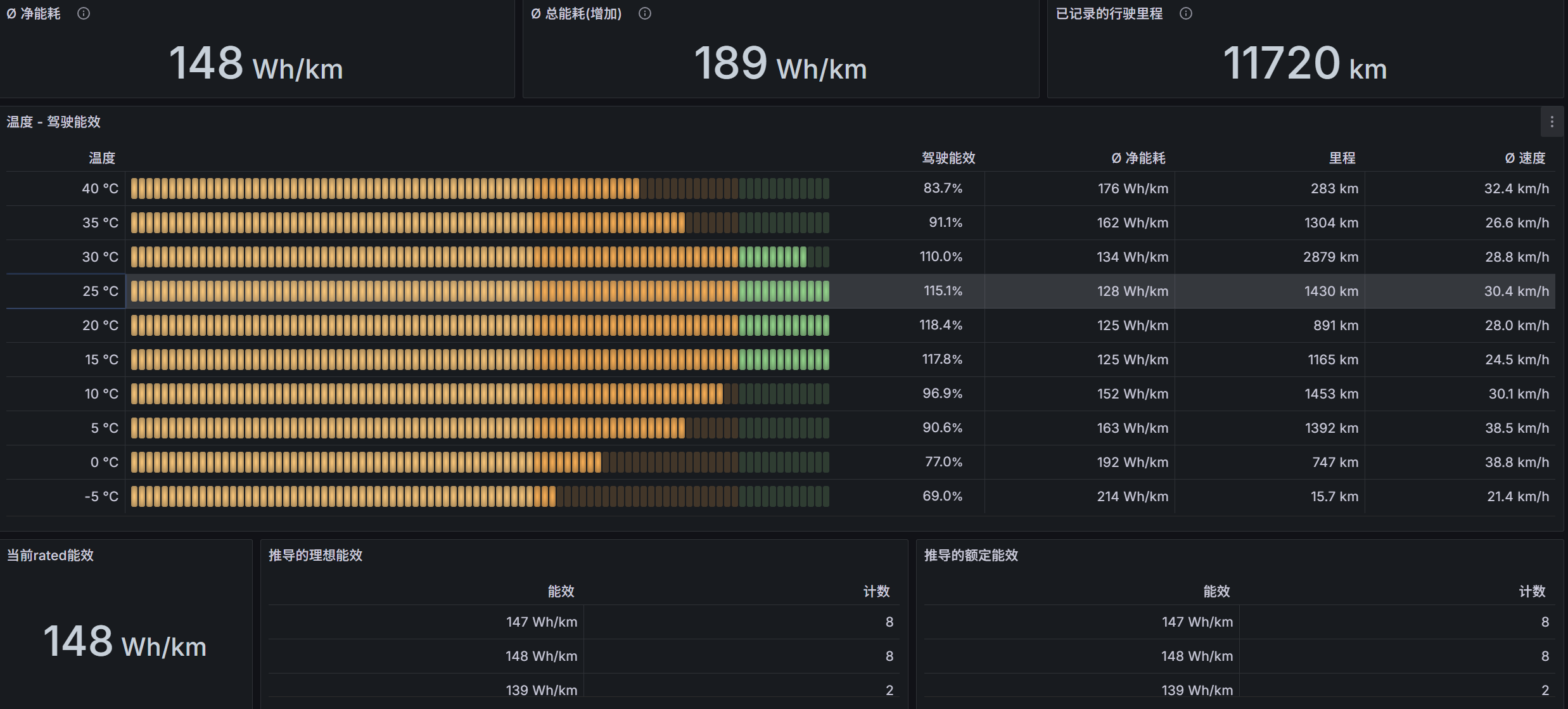Sort by 驾驶能效 column header
This screenshot has width=1568, height=709.
click(x=948, y=158)
